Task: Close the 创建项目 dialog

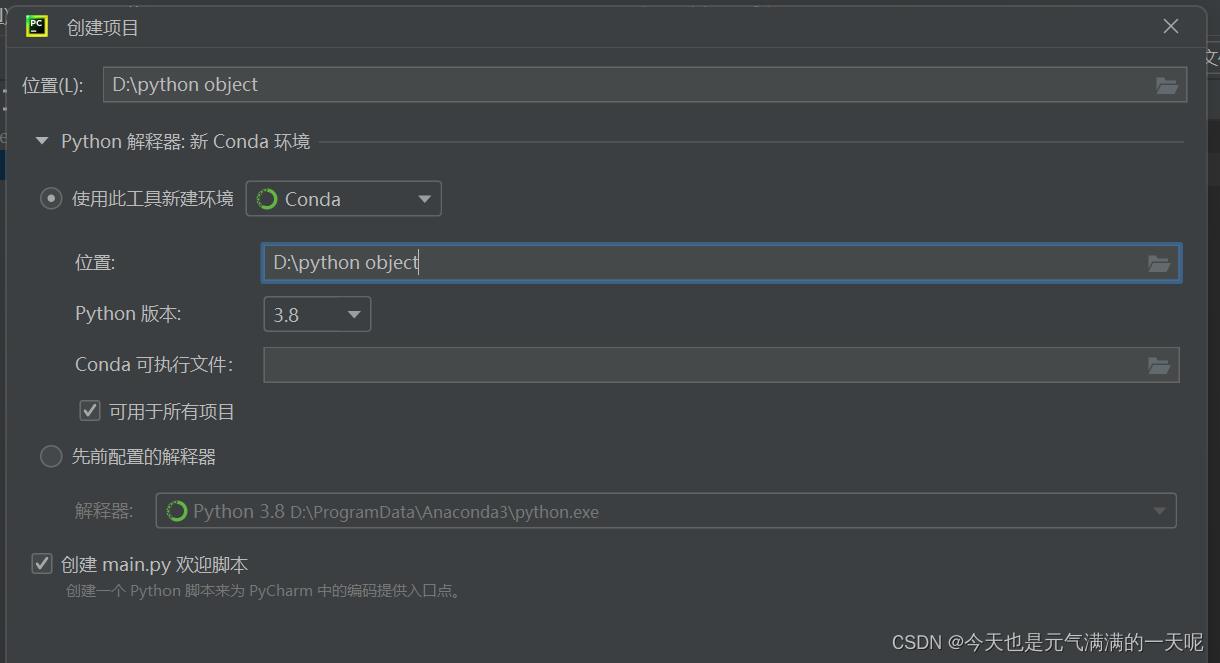Action: pyautogui.click(x=1171, y=27)
